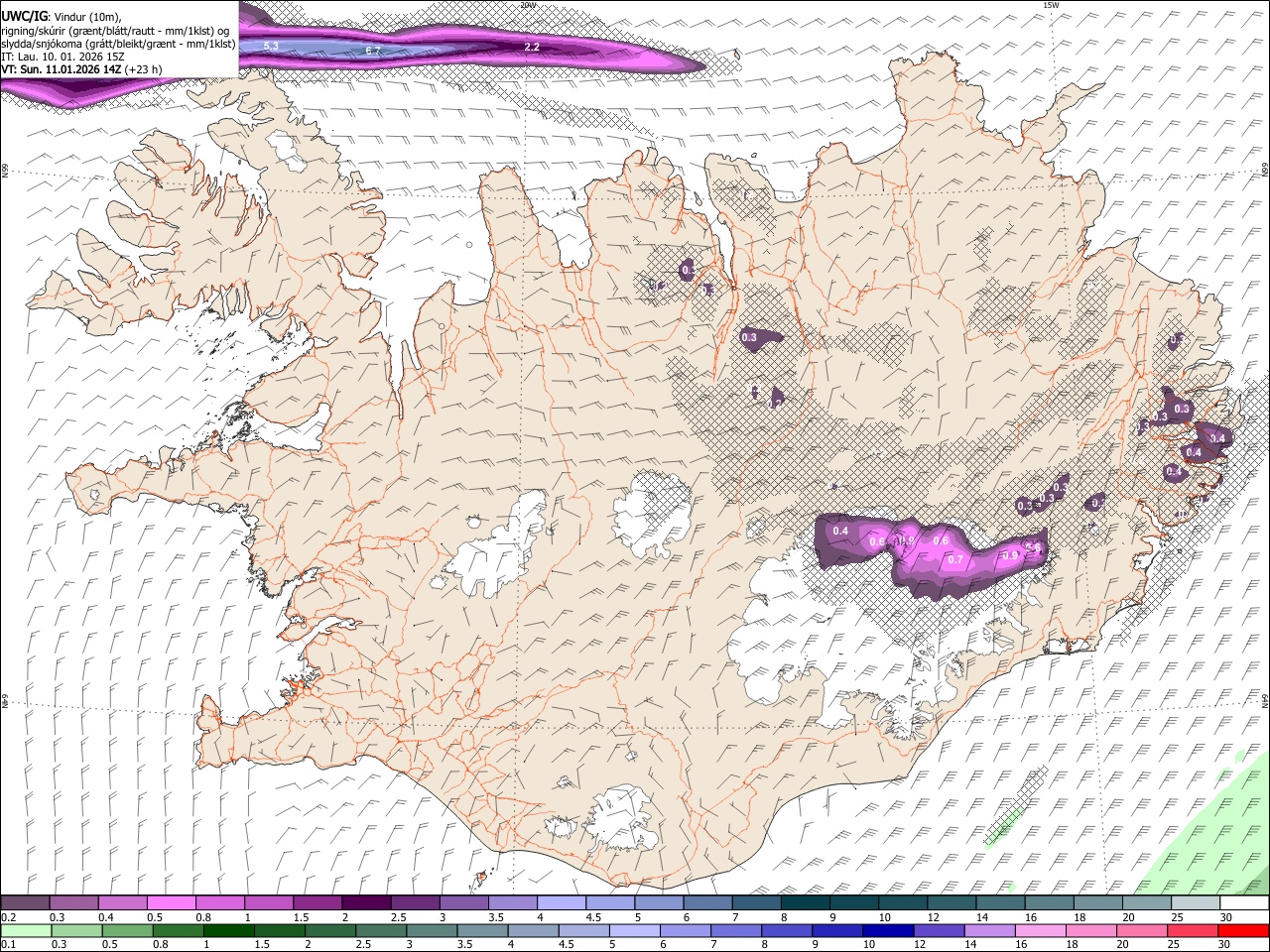Click the 'IT: Lau. 10. 01. 2026 15Z' line

click(63, 57)
